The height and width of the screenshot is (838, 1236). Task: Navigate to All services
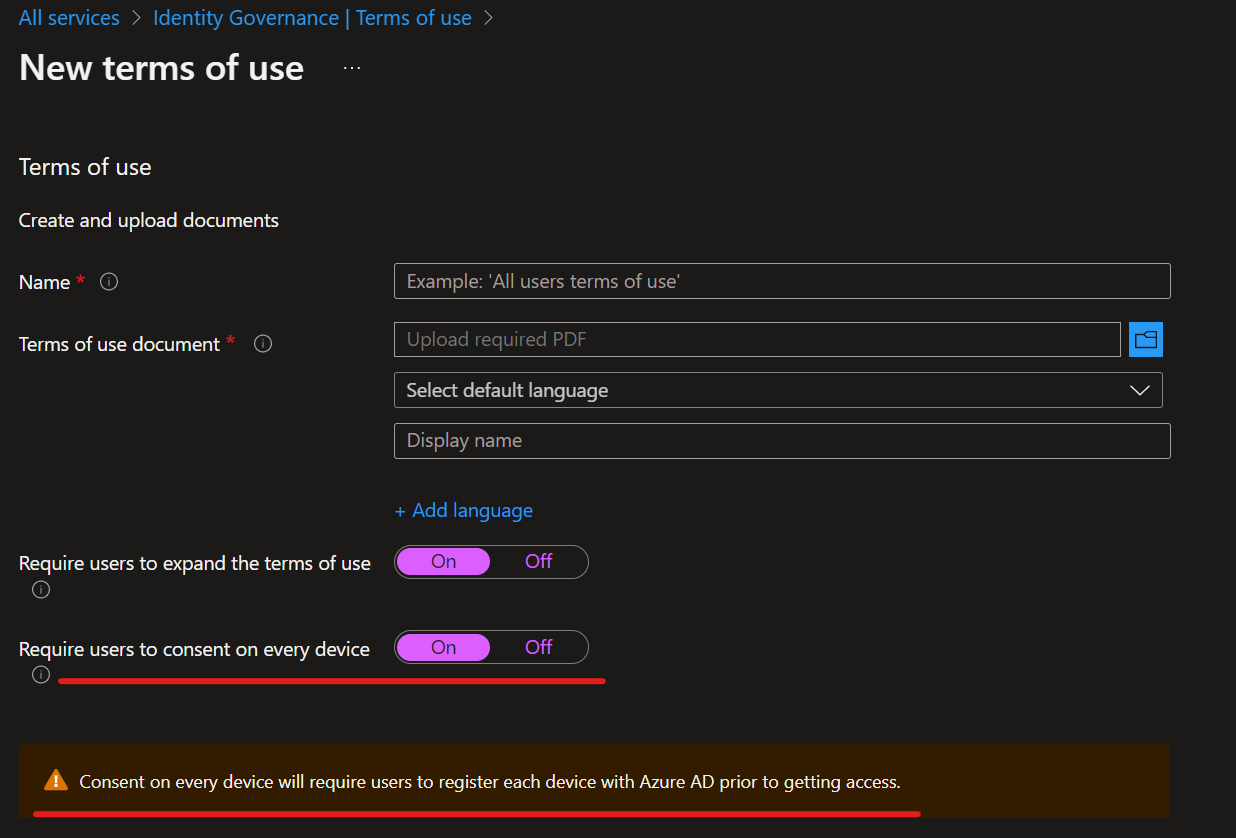[x=68, y=17]
